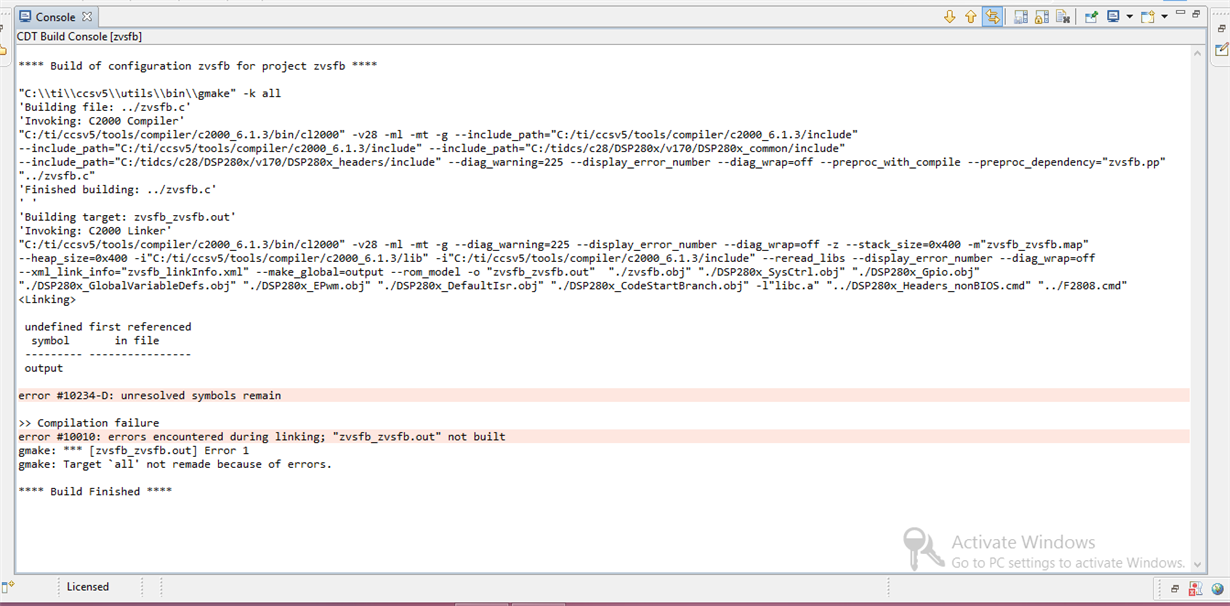Screen dimensions: 1230x606
Task: Click the Display Selected Console monitor icon
Action: tap(1113, 17)
